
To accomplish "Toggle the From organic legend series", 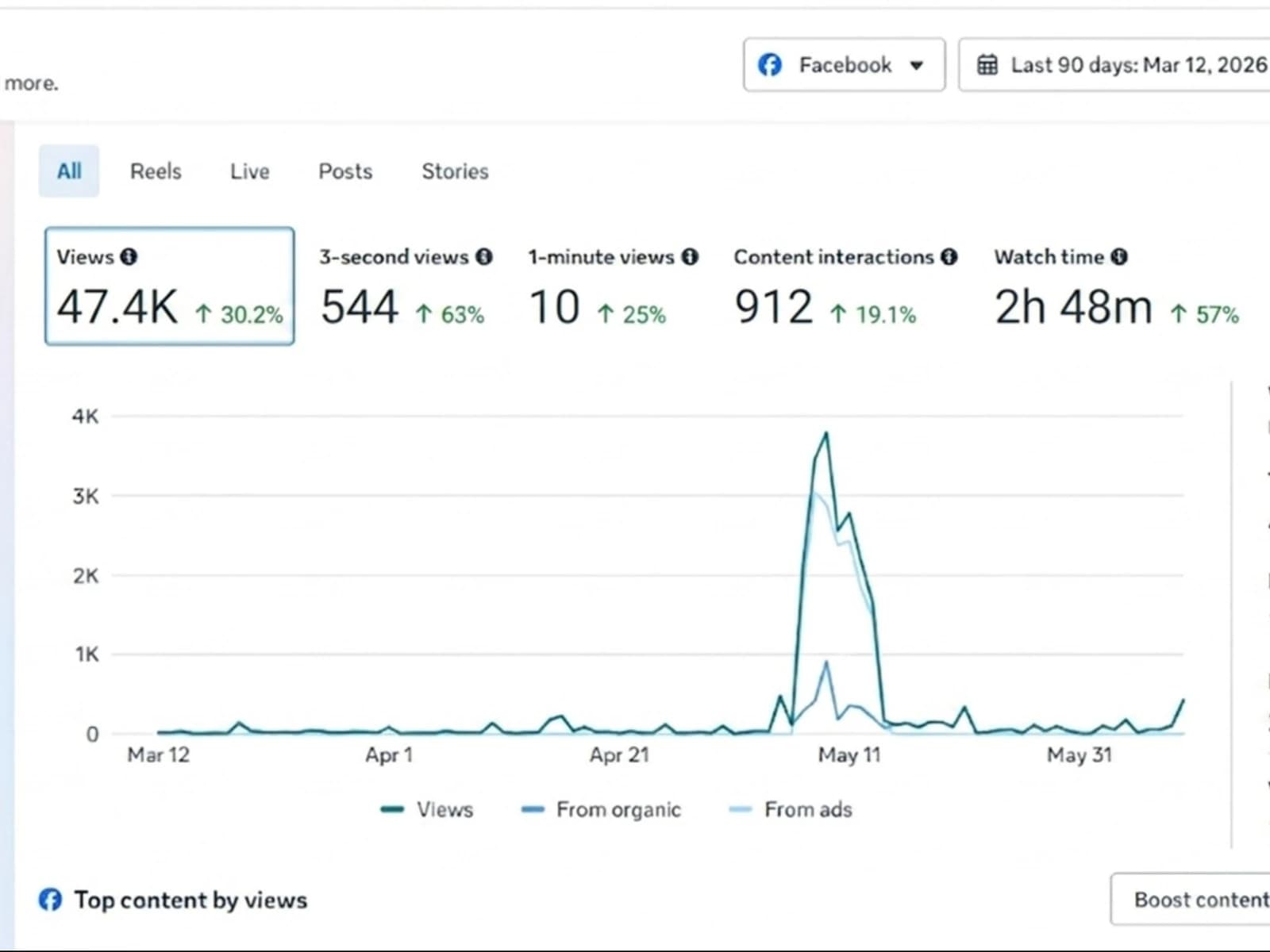I will click(x=601, y=809).
